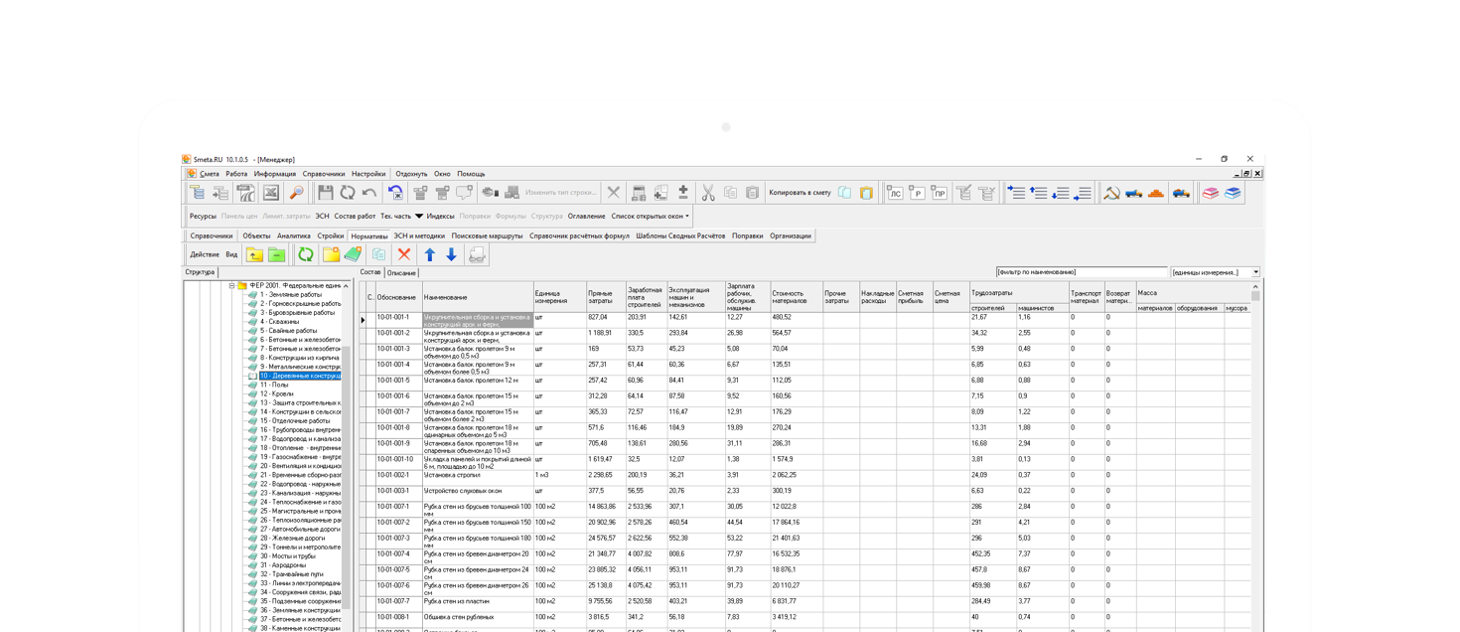Collapse the ФЕР 2001 tree node

tap(232, 285)
